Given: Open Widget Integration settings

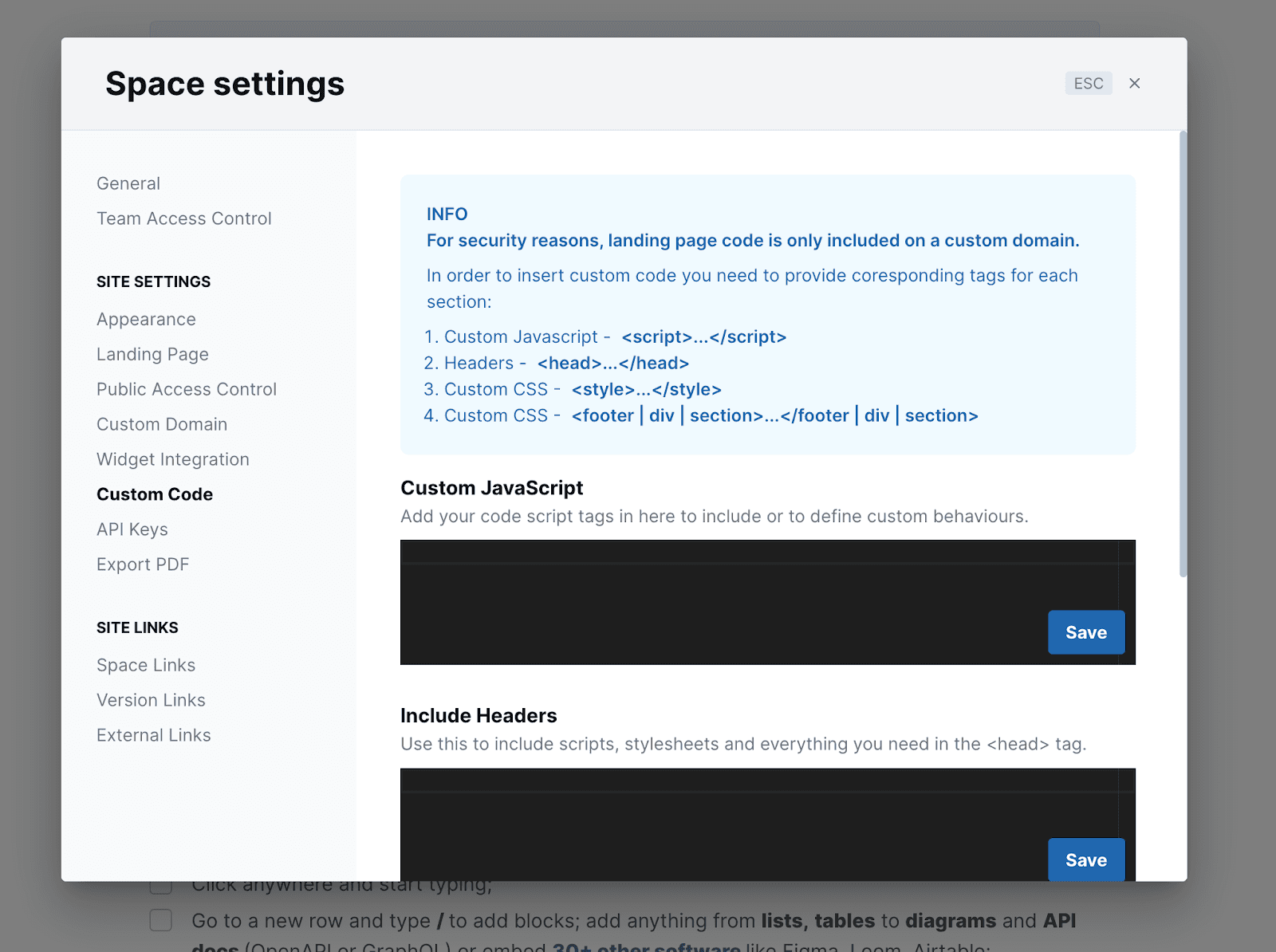Looking at the screenshot, I should pos(172,459).
